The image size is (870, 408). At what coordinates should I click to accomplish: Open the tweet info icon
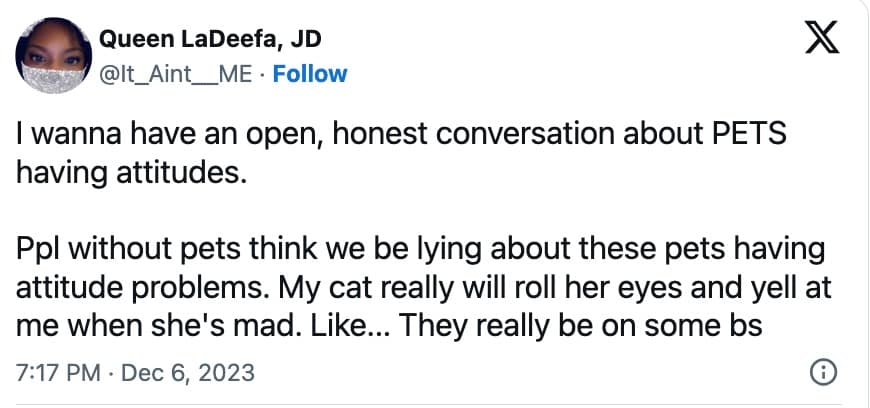(821, 374)
